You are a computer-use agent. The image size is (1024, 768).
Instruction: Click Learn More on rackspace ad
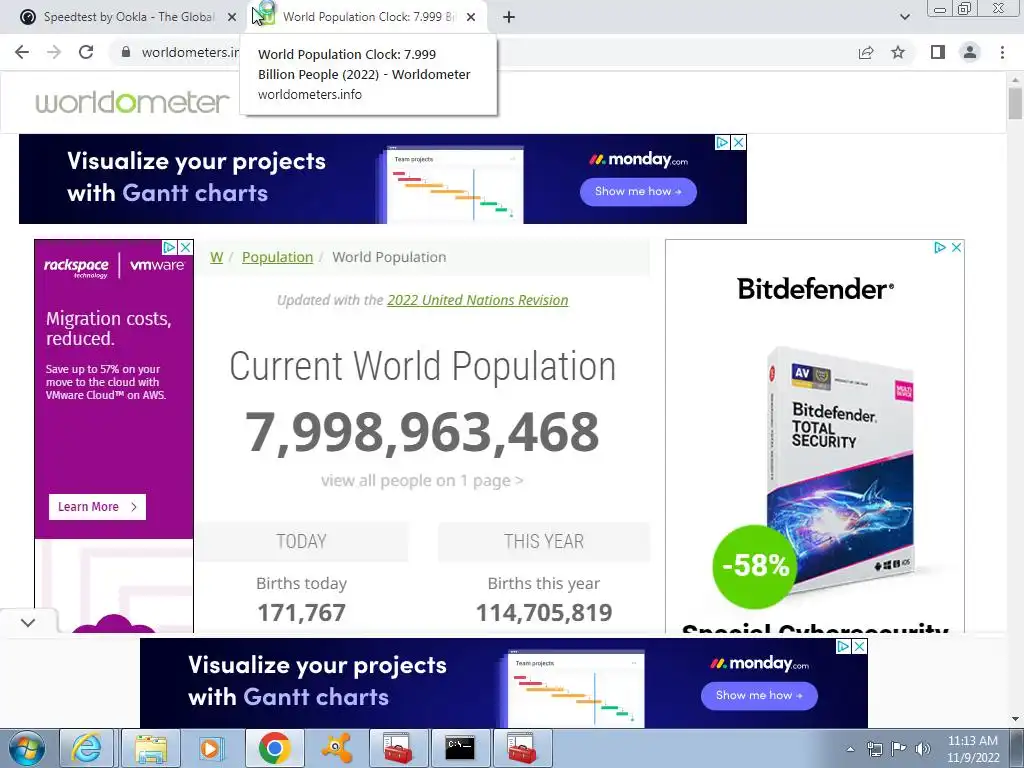97,507
